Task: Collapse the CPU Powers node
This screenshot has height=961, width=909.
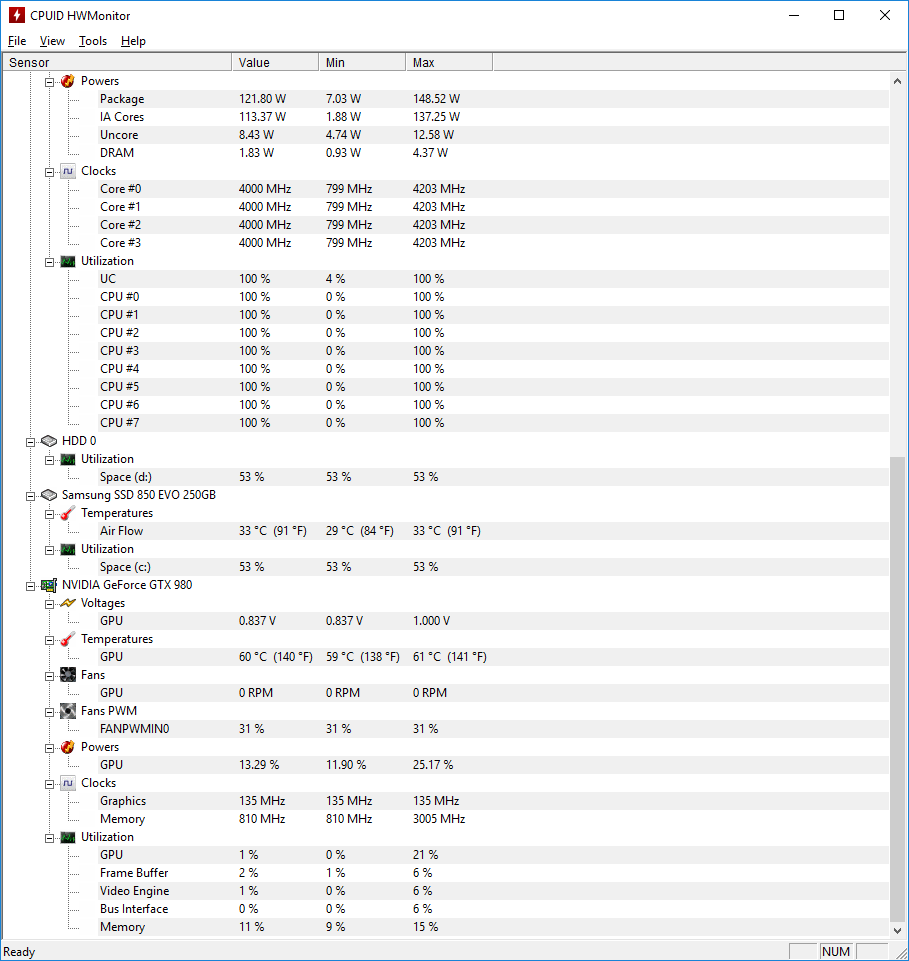Action: click(49, 82)
